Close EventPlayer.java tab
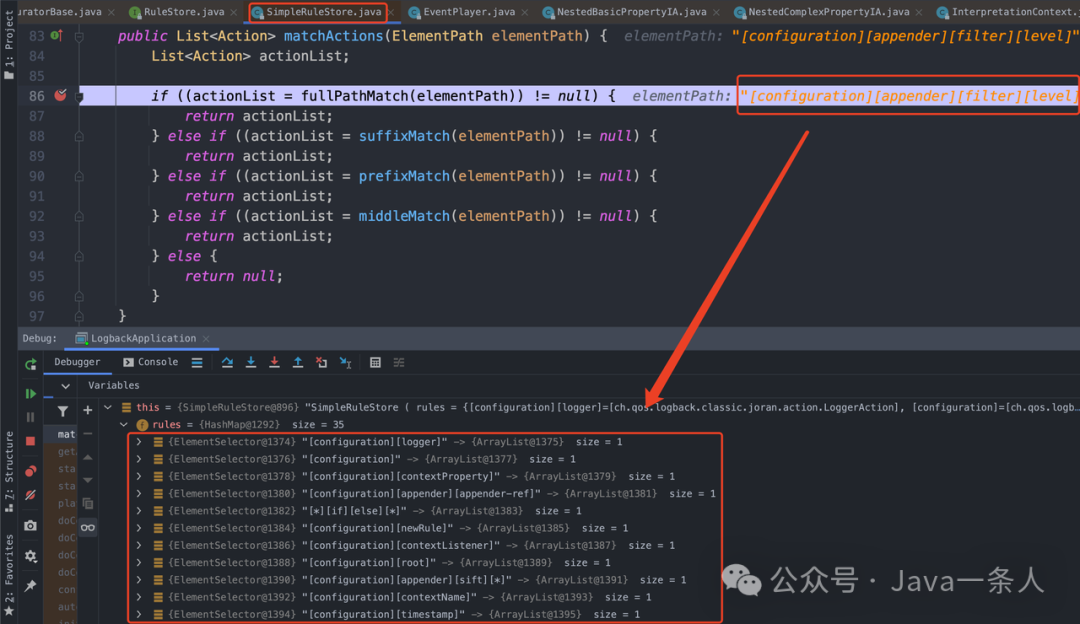Viewport: 1080px width, 624px height. pos(525,12)
